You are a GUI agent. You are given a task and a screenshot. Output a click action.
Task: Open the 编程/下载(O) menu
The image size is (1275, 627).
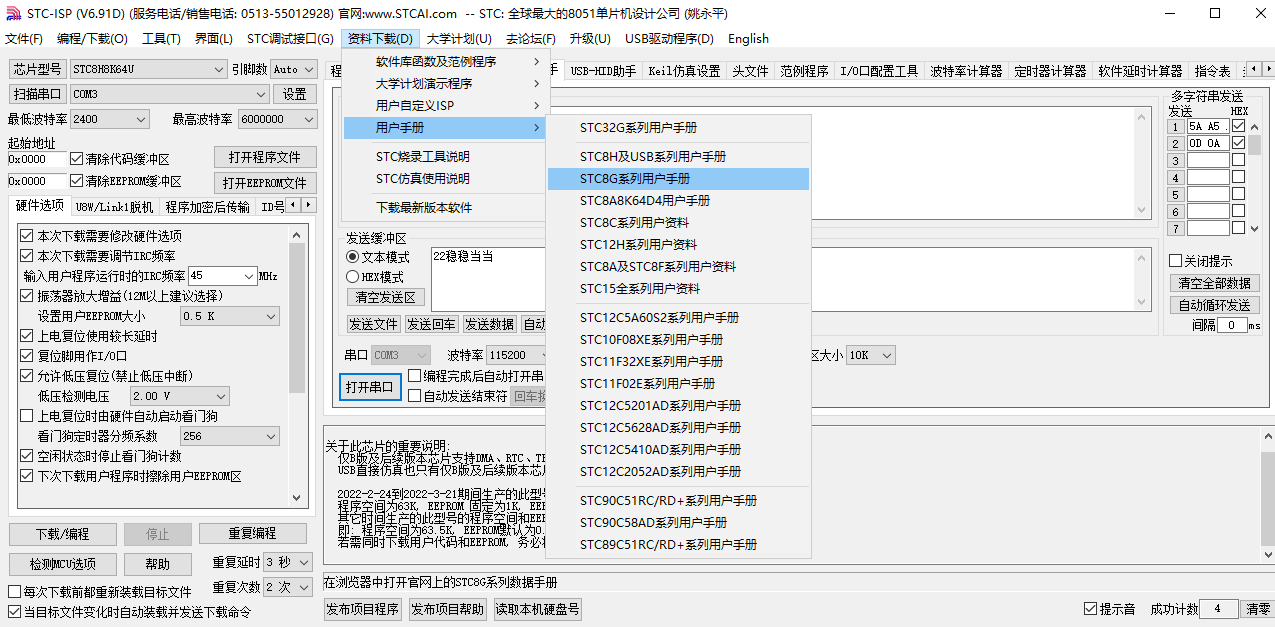point(92,39)
